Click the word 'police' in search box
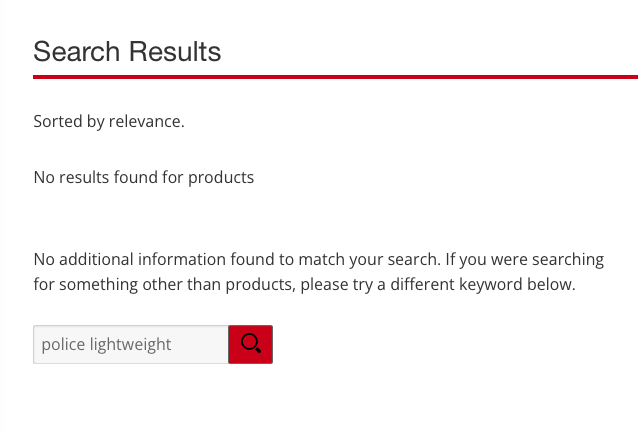 (x=63, y=344)
